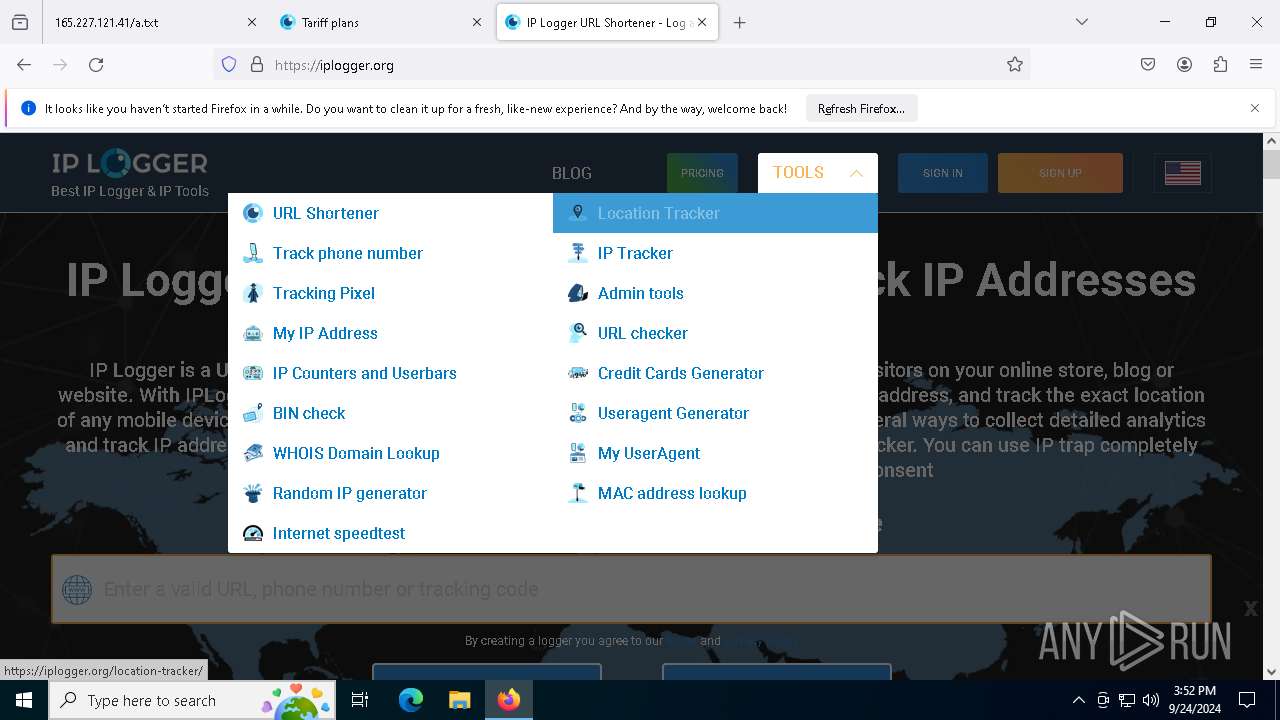Open the notifications action center

1247,700
